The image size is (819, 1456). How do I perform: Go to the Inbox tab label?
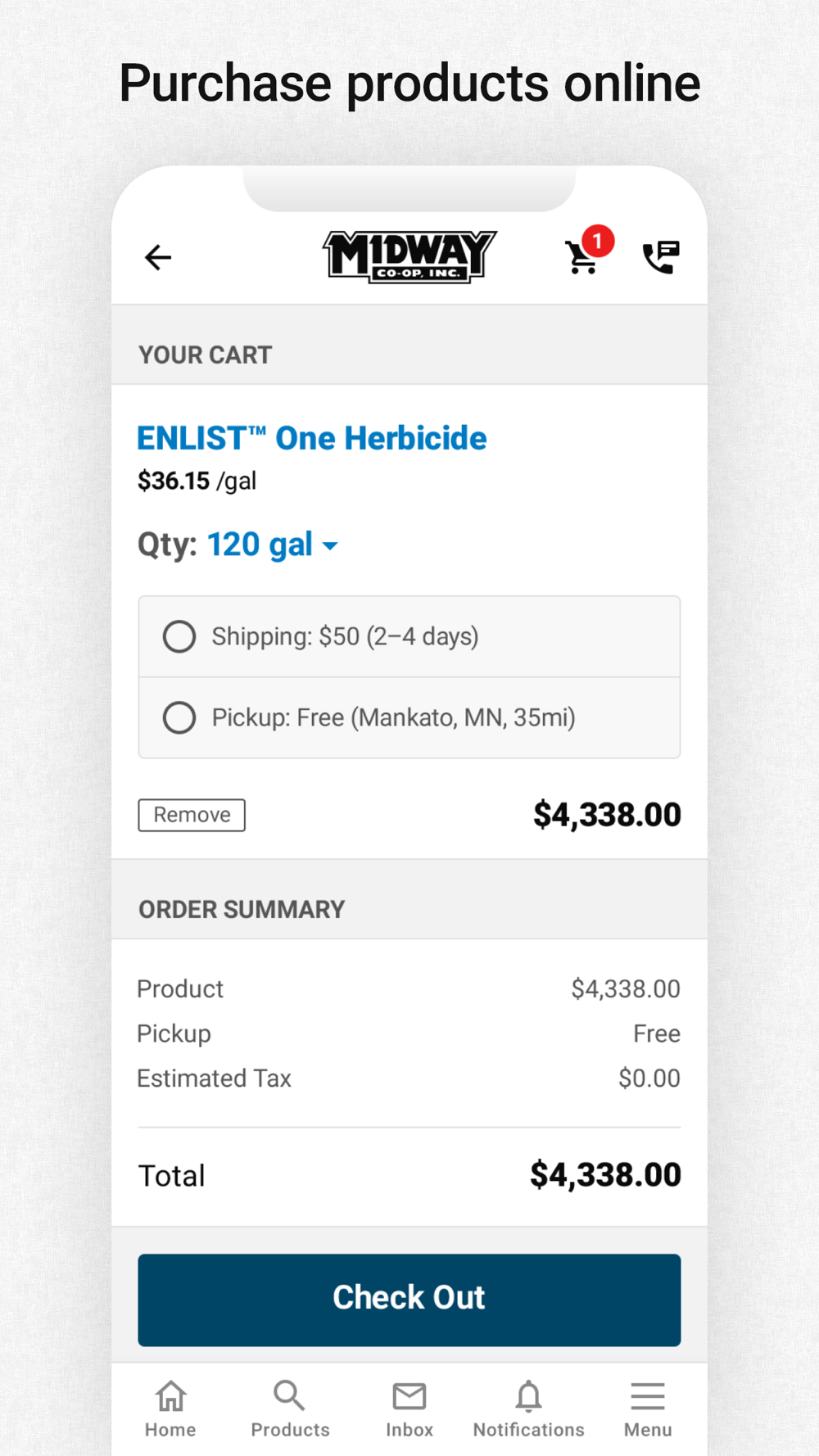pyautogui.click(x=409, y=1430)
